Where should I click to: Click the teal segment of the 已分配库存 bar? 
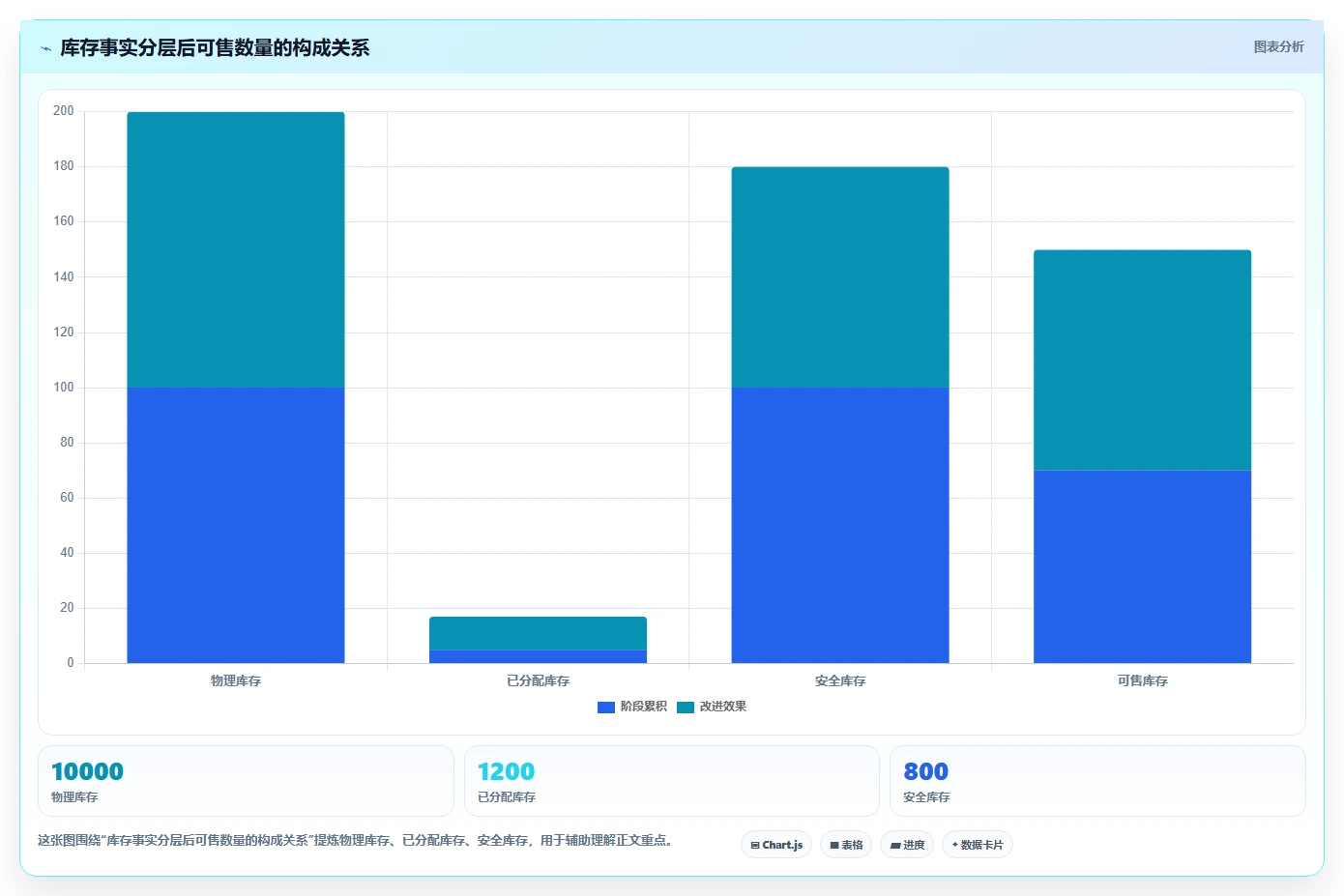click(x=538, y=633)
